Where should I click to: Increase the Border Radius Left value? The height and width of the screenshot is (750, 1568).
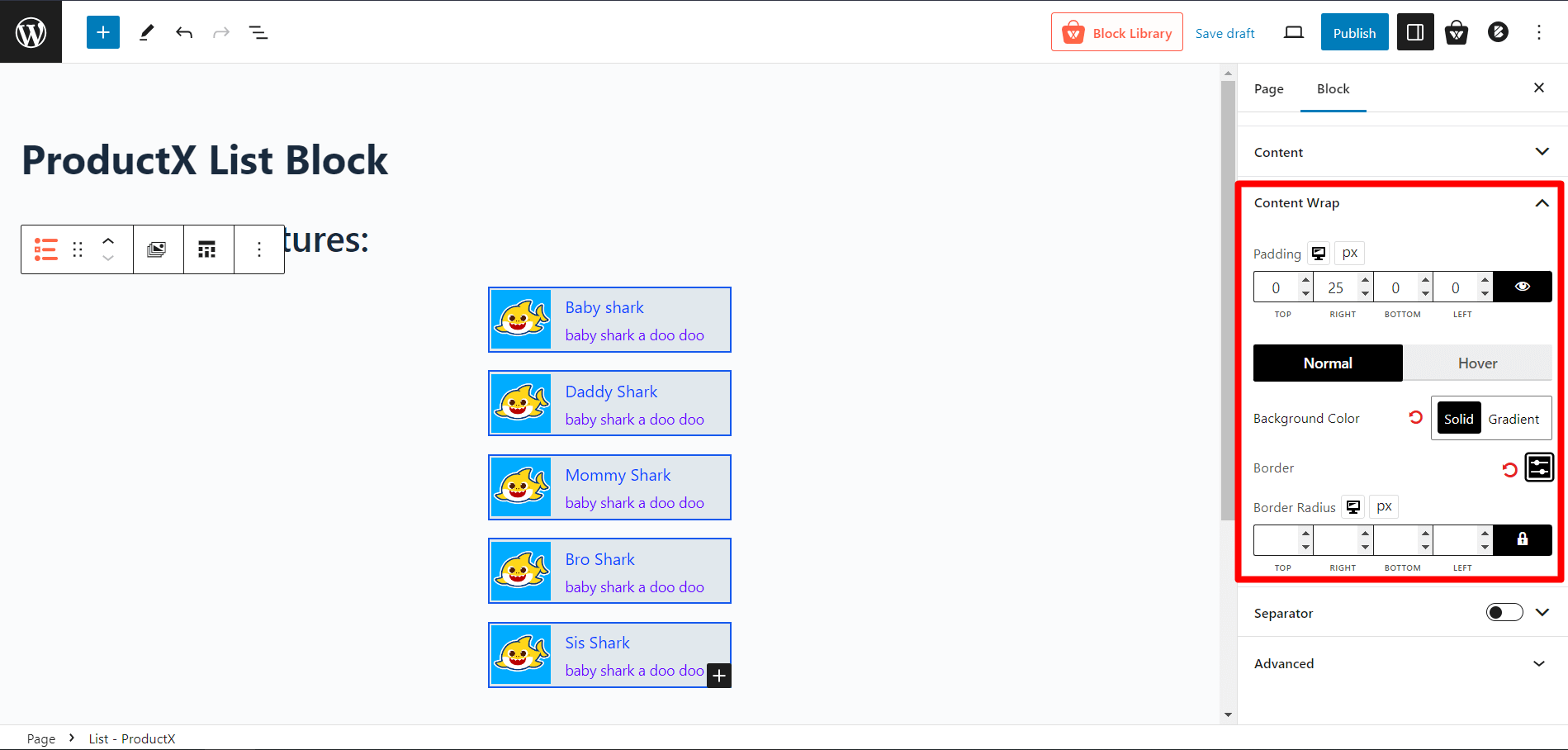(x=1485, y=534)
